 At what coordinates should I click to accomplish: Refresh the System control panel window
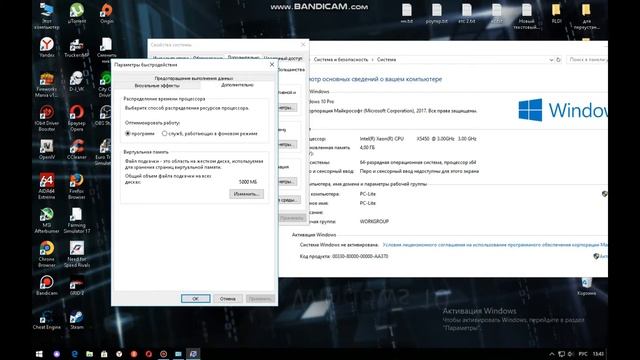pyautogui.click(x=558, y=60)
